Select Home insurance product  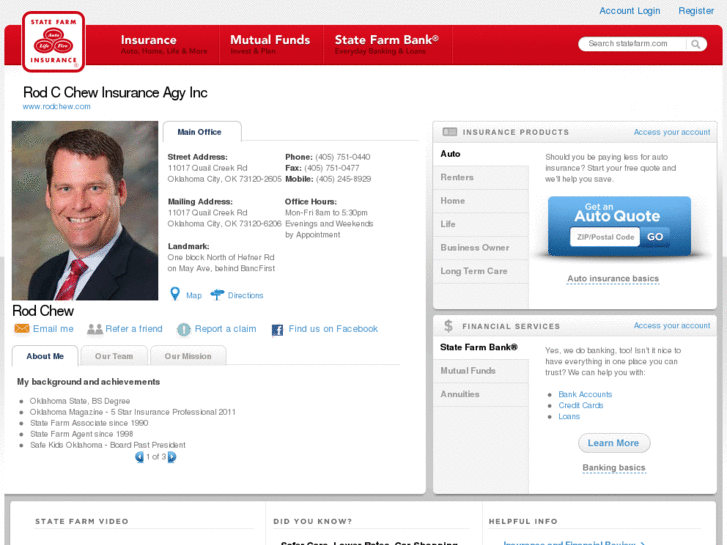[481, 201]
